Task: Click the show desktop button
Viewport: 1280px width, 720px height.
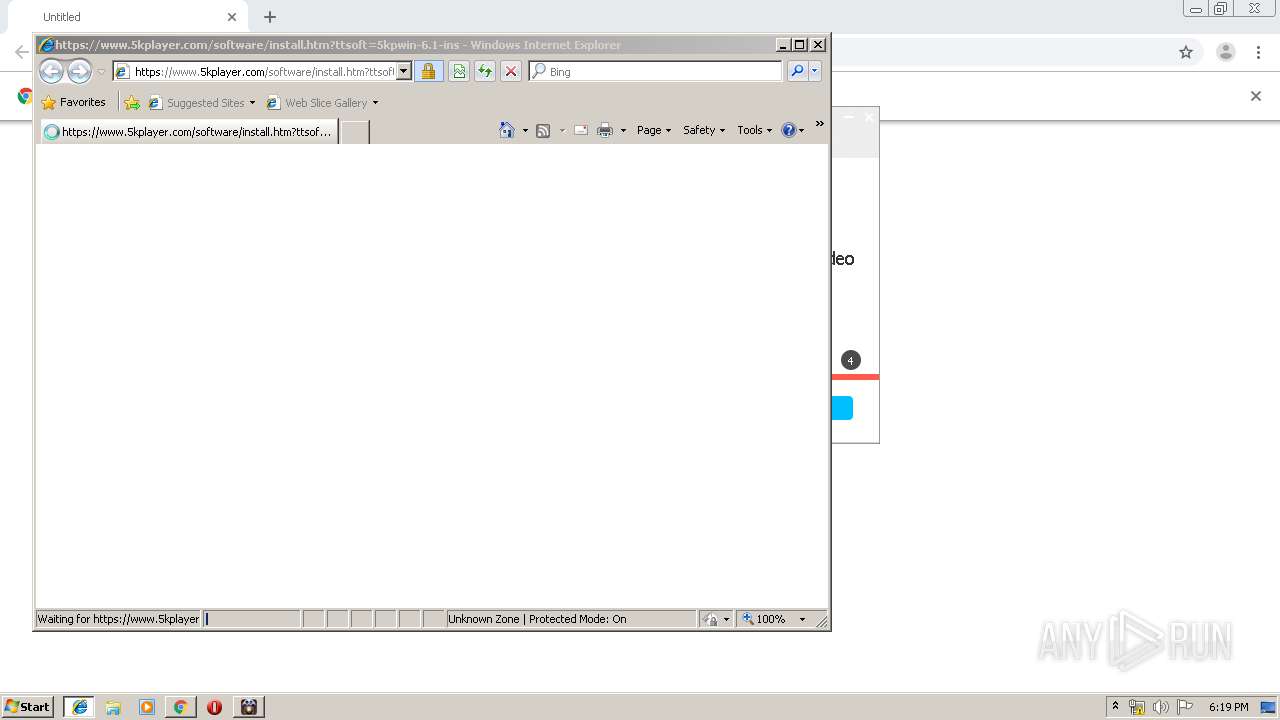Action: click(x=1268, y=707)
